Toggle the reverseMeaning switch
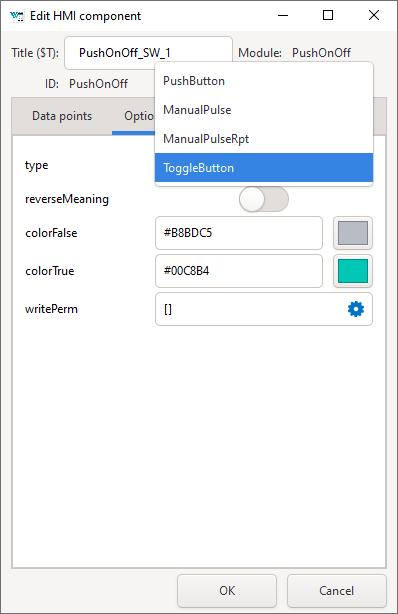Viewport: 398px width, 614px height. click(x=264, y=199)
